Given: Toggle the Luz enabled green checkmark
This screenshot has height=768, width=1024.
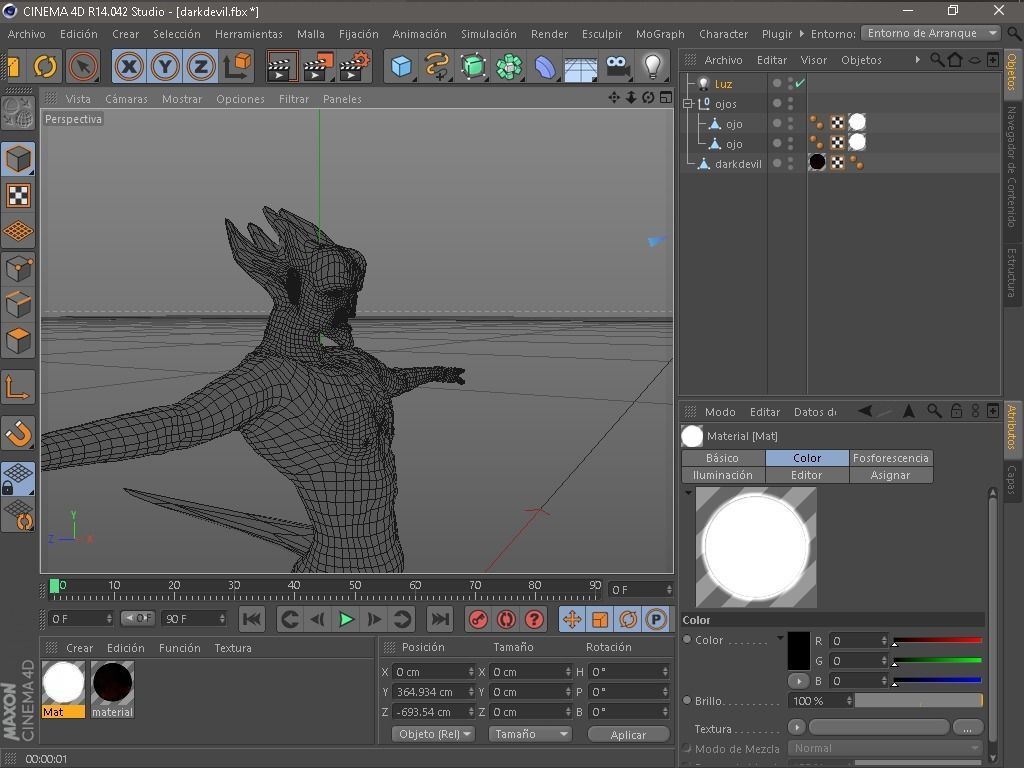Looking at the screenshot, I should point(800,83).
